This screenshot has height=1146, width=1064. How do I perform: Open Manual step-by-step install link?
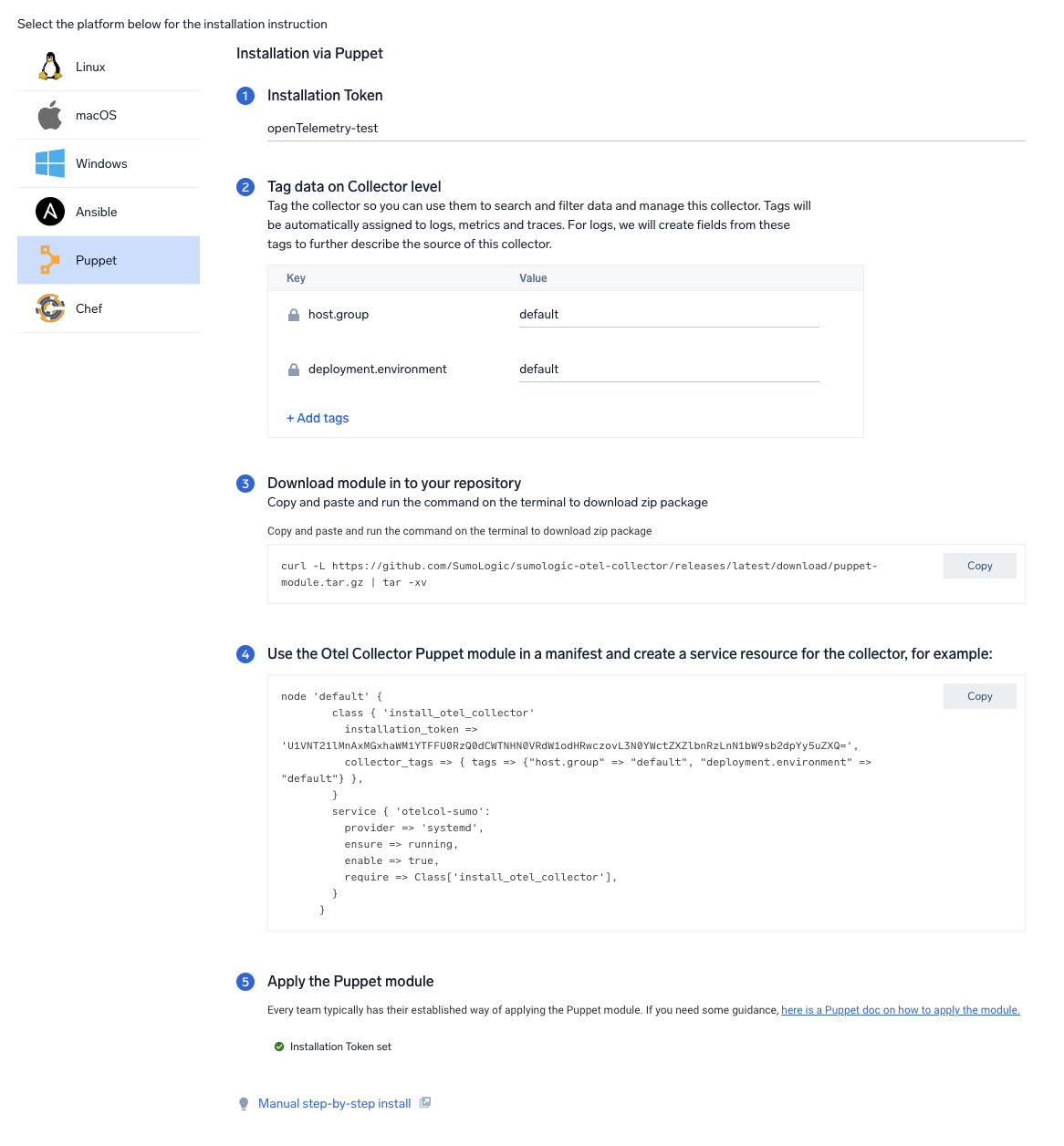point(334,1103)
